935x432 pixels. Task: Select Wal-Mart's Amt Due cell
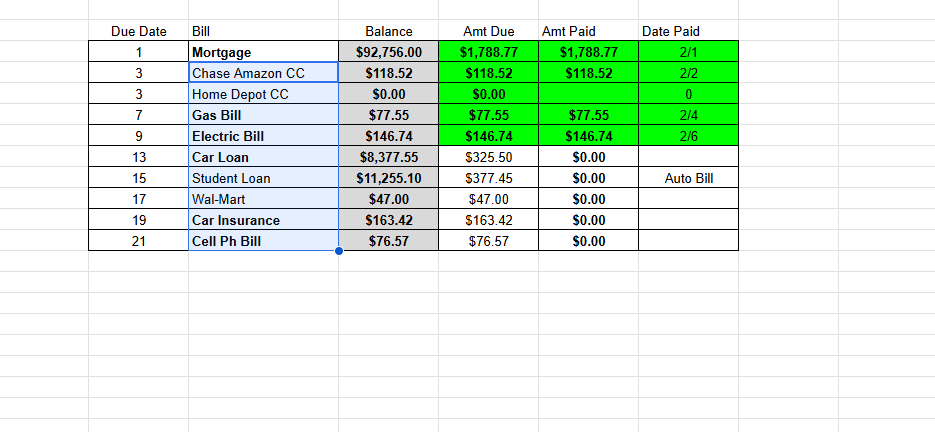coord(488,199)
